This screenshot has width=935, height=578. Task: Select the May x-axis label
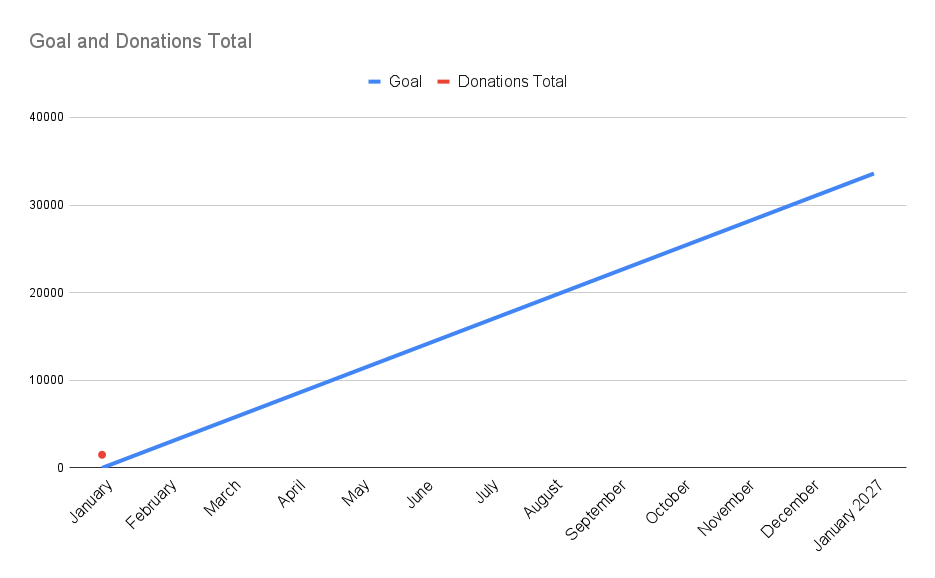click(x=356, y=492)
